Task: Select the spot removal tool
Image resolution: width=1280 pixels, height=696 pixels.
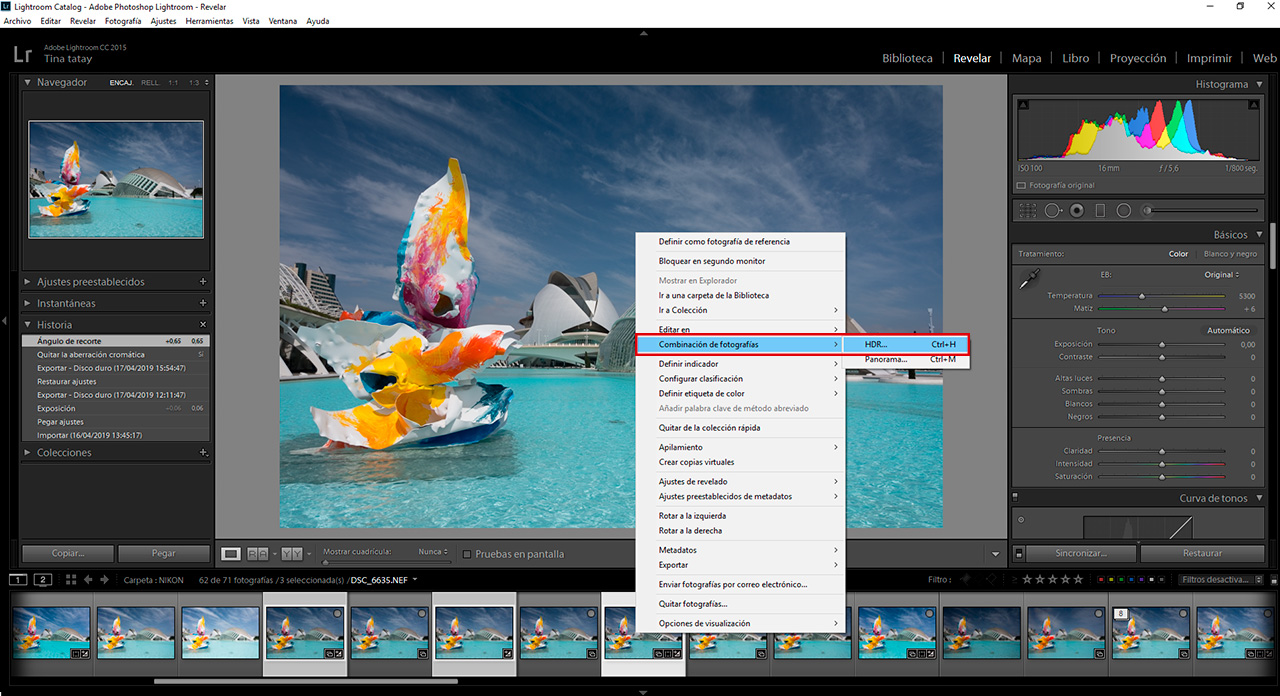Action: pyautogui.click(x=1052, y=211)
